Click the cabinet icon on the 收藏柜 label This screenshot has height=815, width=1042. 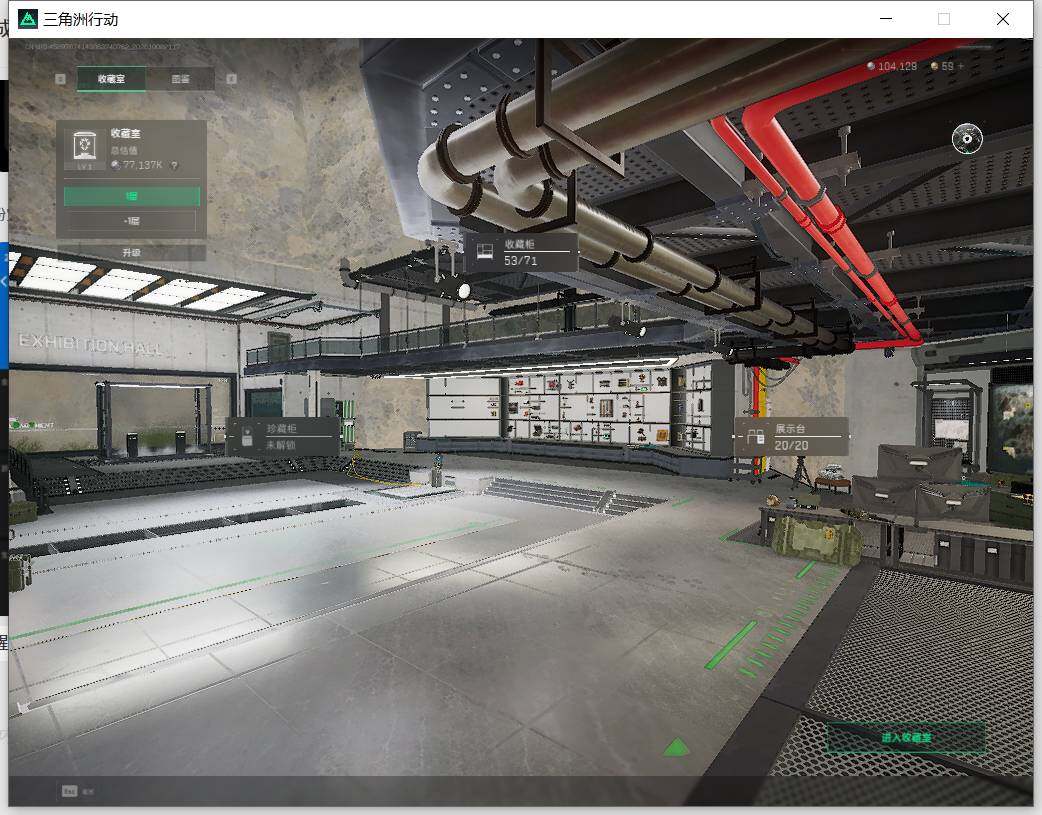(x=485, y=251)
